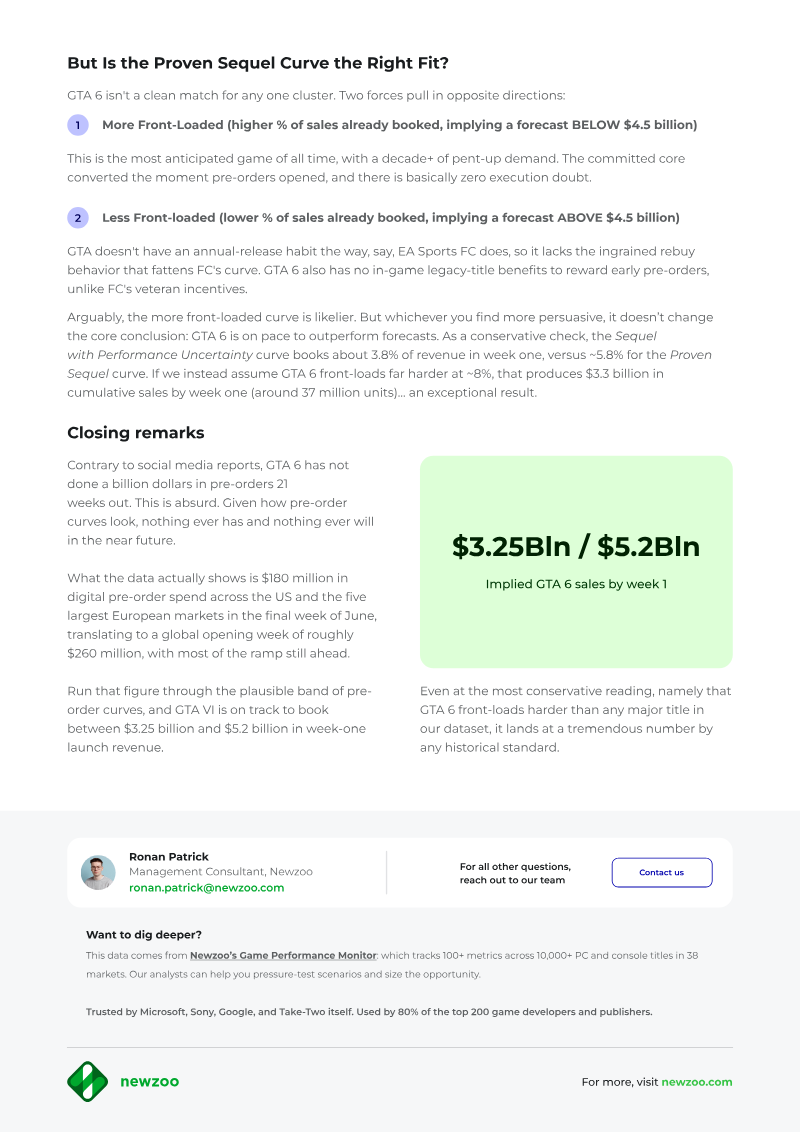Open Newzoo's Game Performance Monitor link

coord(283,955)
